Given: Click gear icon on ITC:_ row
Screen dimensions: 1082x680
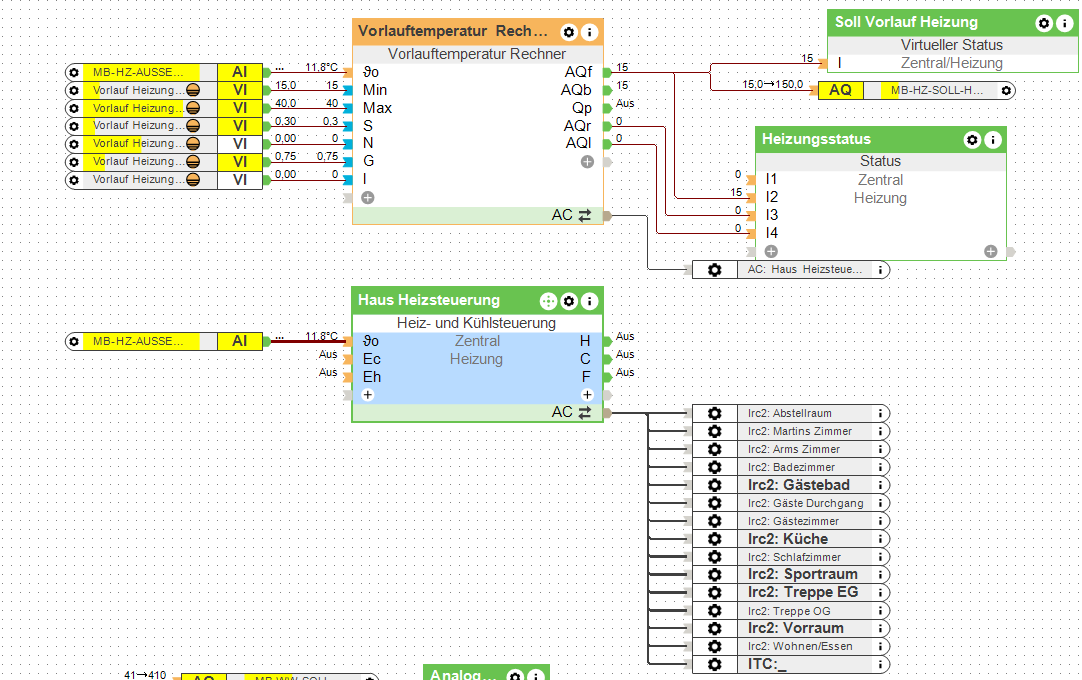Looking at the screenshot, I should pos(715,664).
